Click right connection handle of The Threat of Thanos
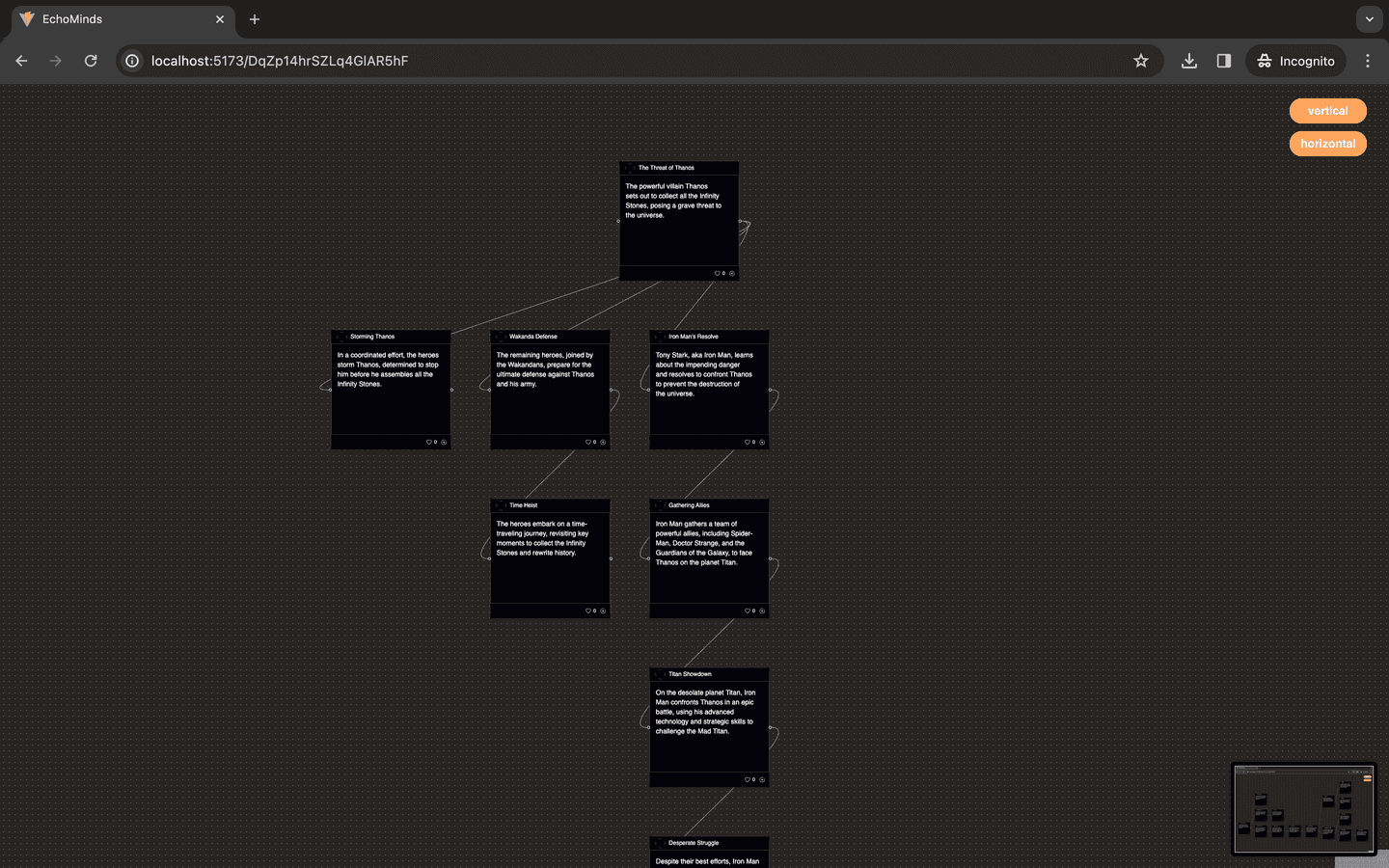 [x=740, y=221]
